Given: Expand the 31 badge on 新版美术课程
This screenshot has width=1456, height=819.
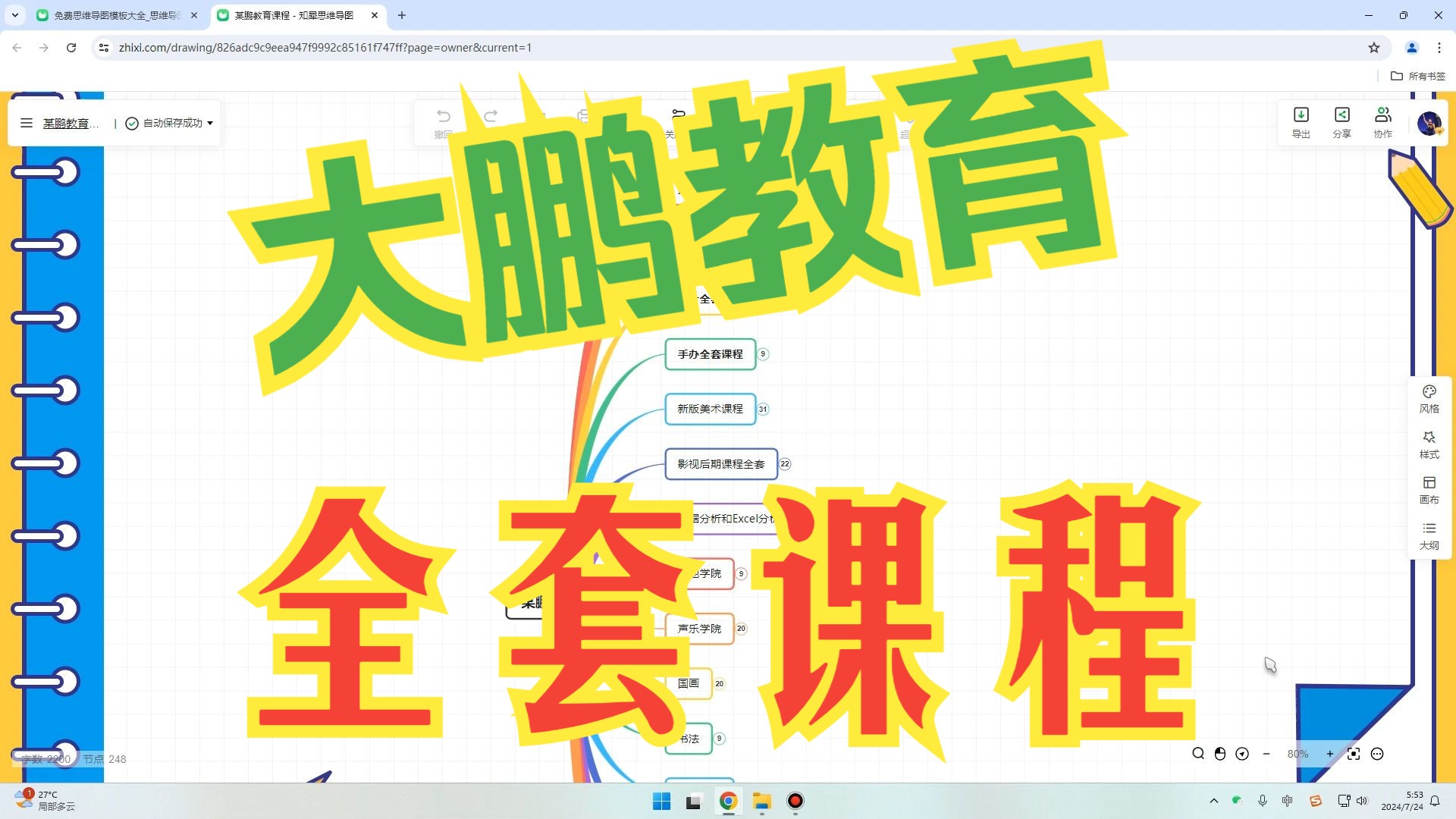Looking at the screenshot, I should (764, 409).
